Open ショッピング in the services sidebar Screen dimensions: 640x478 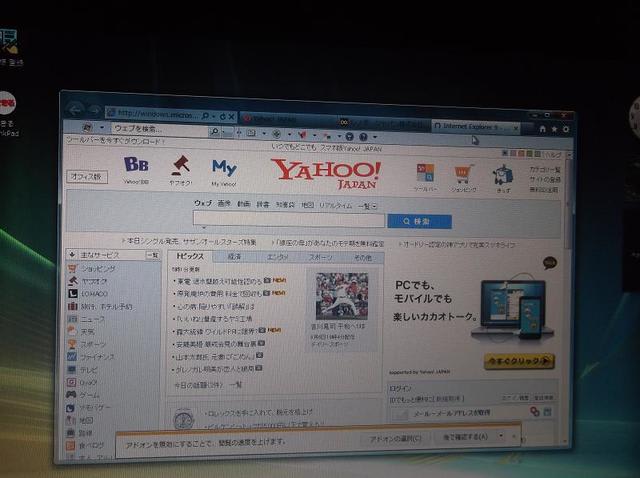98,268
